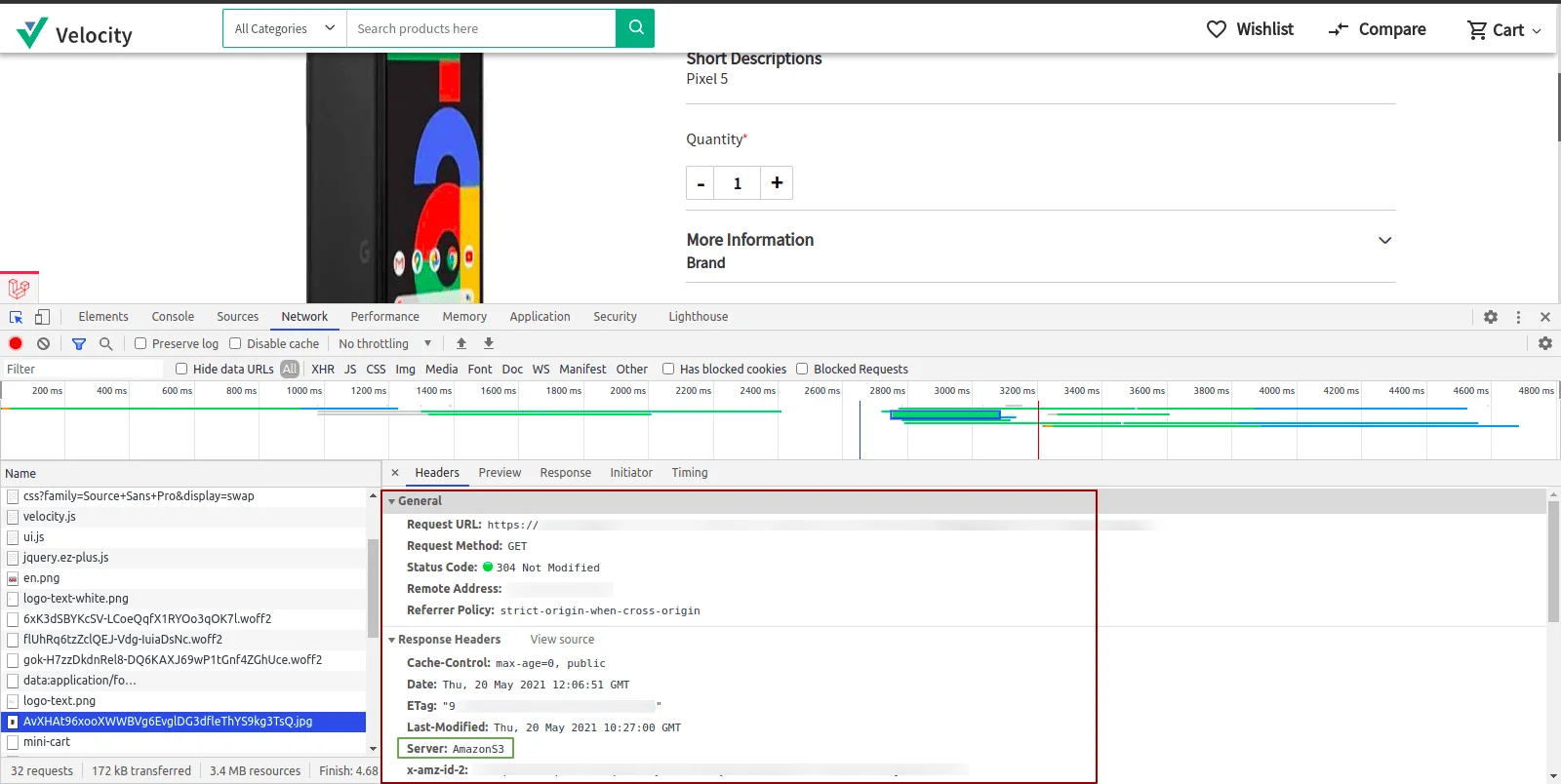Switch to the Console tab

(x=173, y=317)
